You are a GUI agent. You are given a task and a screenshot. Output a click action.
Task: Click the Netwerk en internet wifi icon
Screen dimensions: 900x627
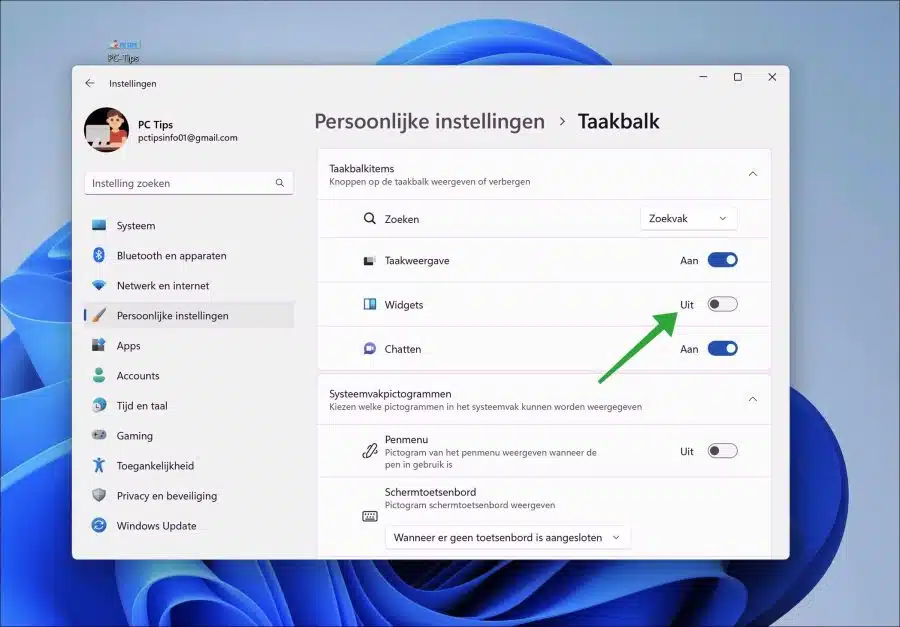pyautogui.click(x=99, y=285)
